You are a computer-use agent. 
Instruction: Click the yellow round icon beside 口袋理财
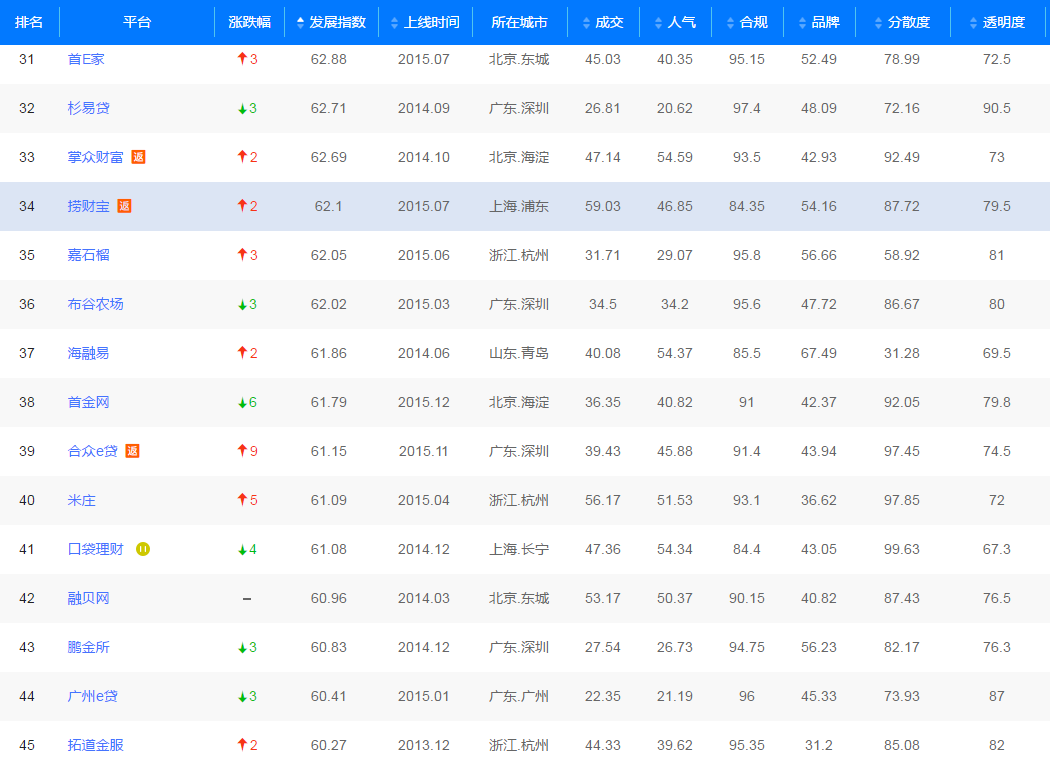[x=143, y=549]
